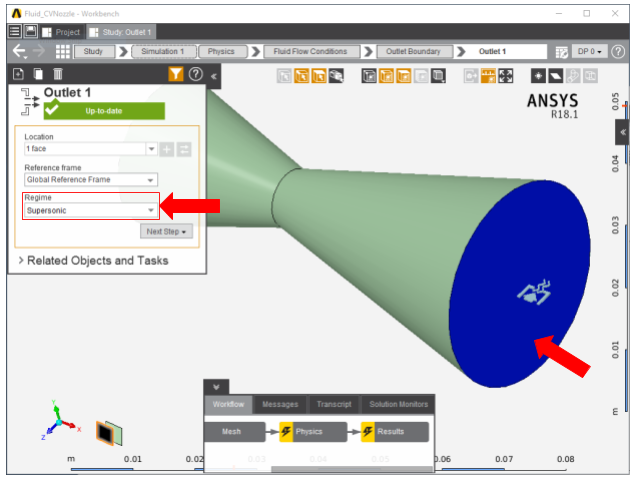Expand Related Objects and Tasks
Viewport: 638px width, 481px height.
pos(94,260)
